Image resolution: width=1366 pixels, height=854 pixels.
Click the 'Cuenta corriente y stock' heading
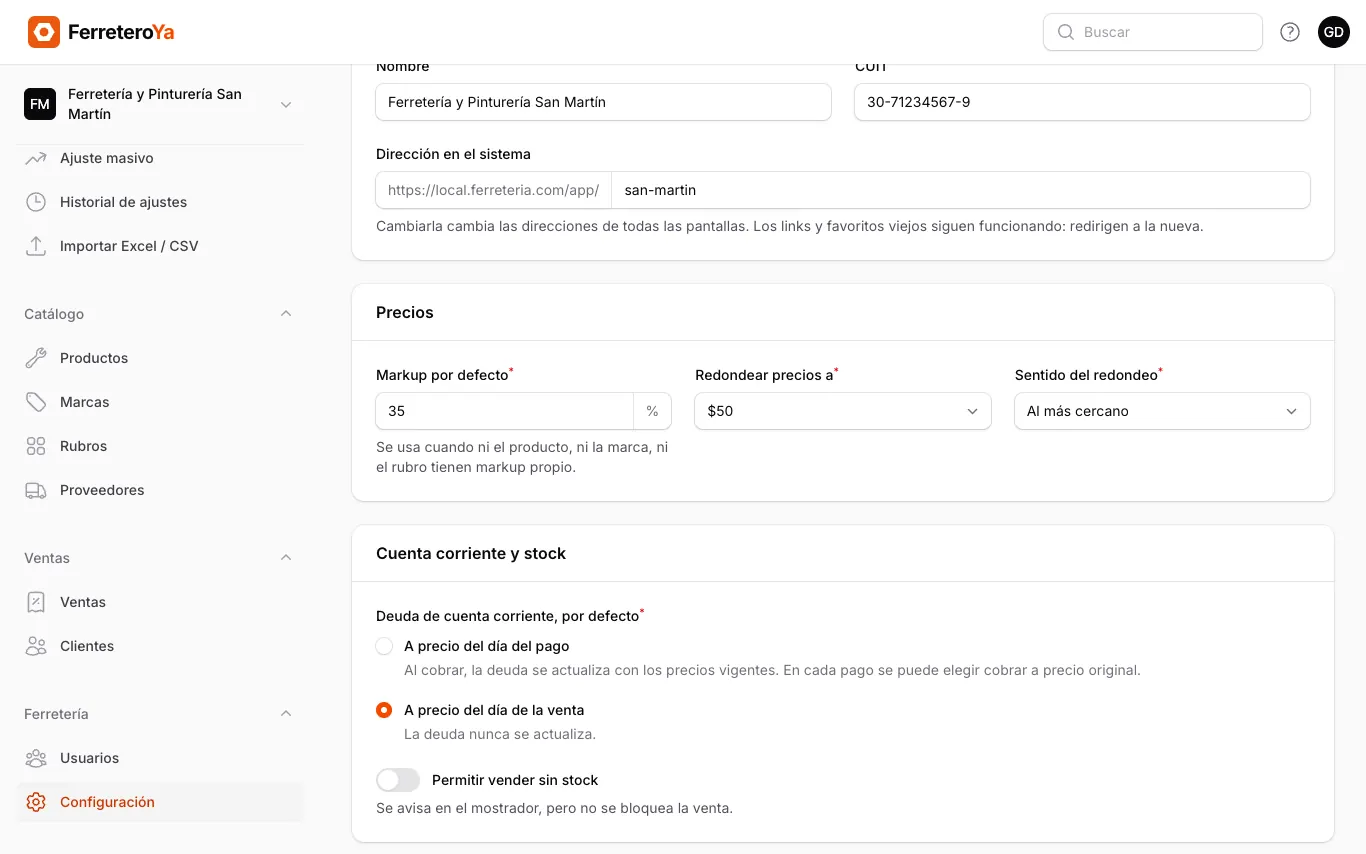(471, 554)
